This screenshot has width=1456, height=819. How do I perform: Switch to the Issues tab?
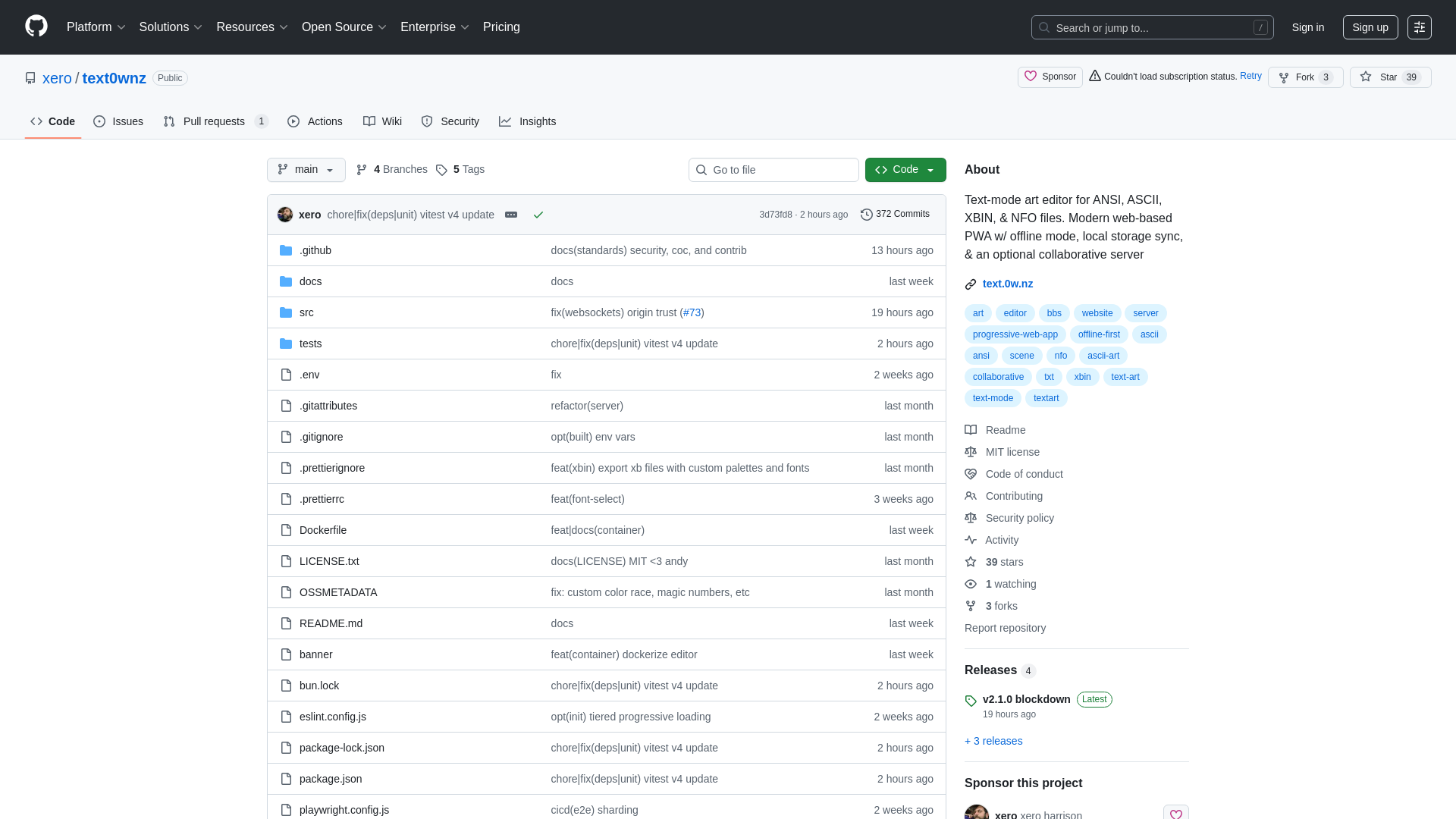point(118,121)
